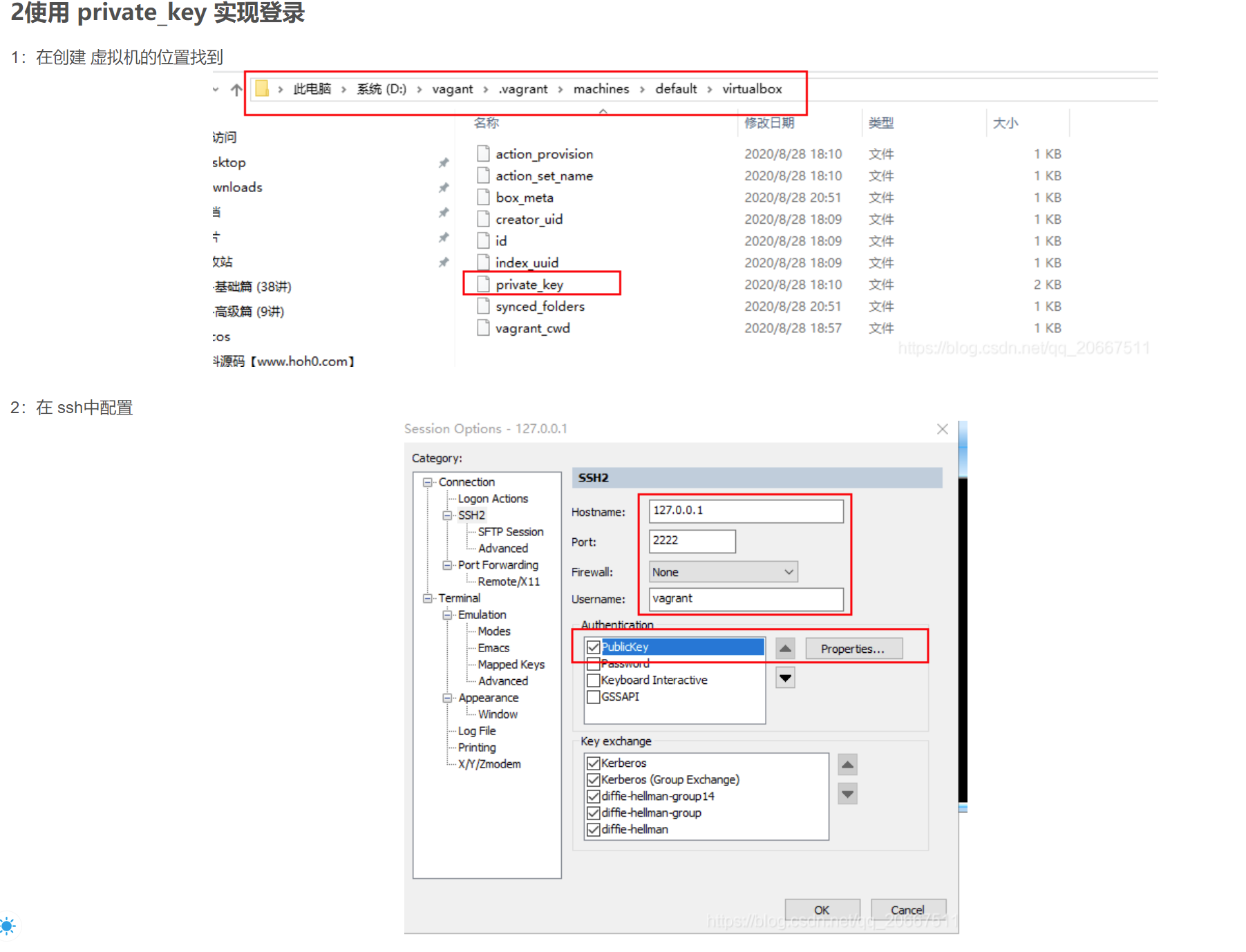Select X/Y/Zmodem category
Image resolution: width=1246 pixels, height=952 pixels.
point(489,764)
